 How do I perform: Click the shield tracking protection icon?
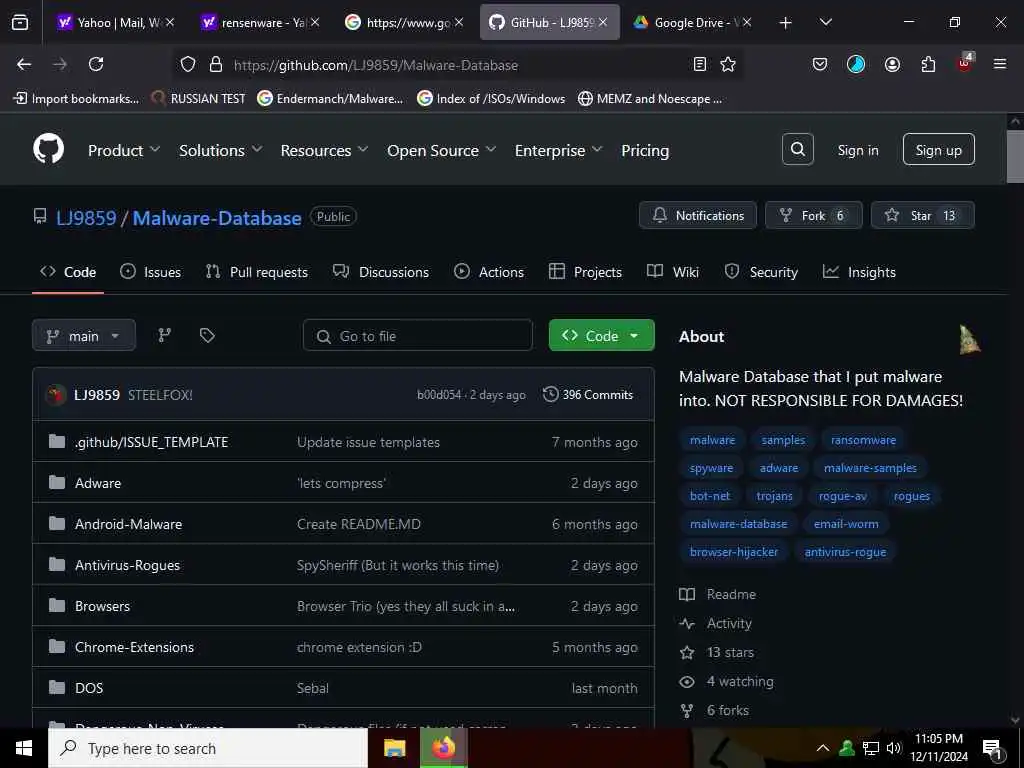click(x=188, y=64)
